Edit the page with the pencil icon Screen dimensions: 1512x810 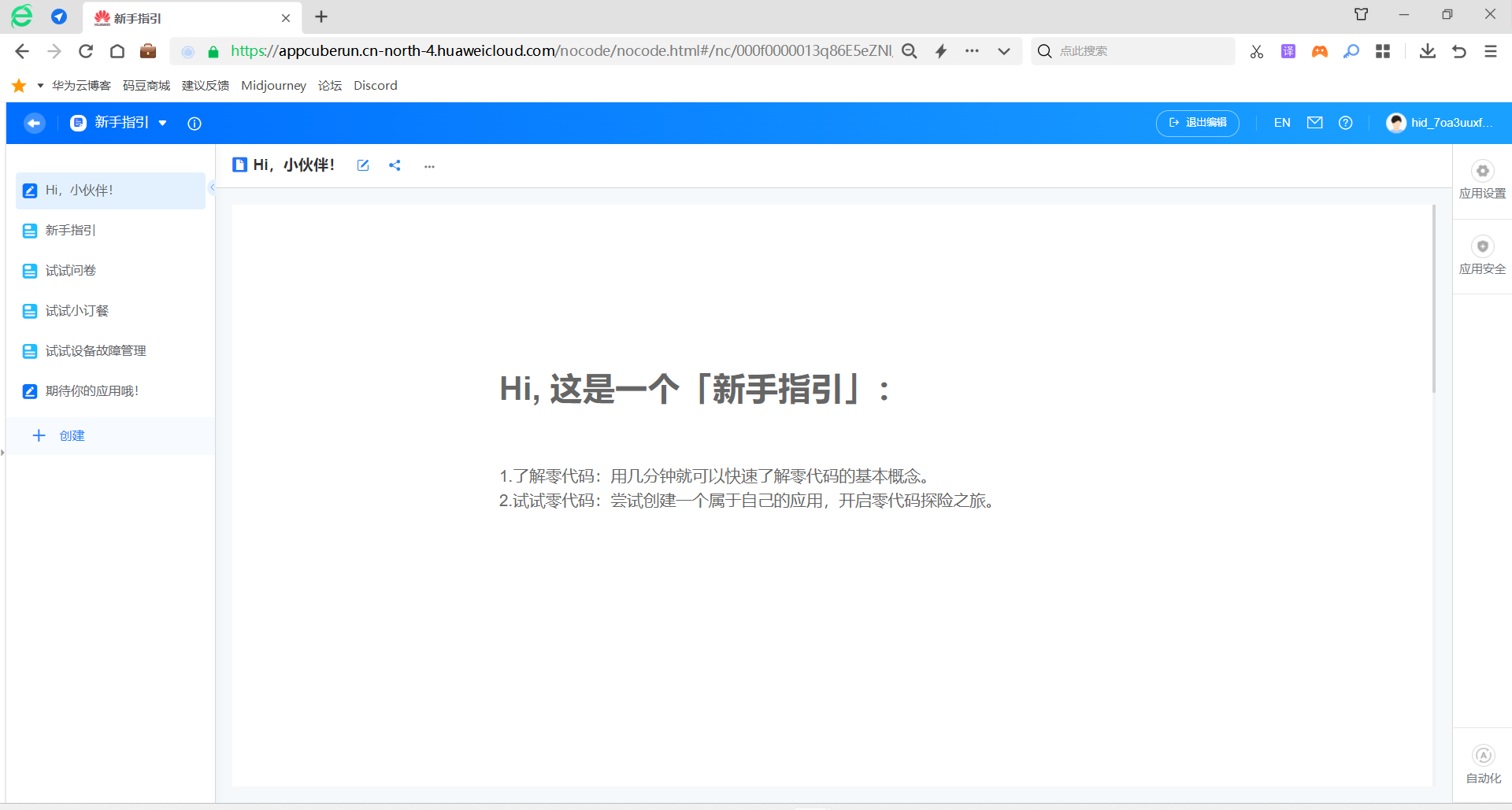pyautogui.click(x=363, y=165)
